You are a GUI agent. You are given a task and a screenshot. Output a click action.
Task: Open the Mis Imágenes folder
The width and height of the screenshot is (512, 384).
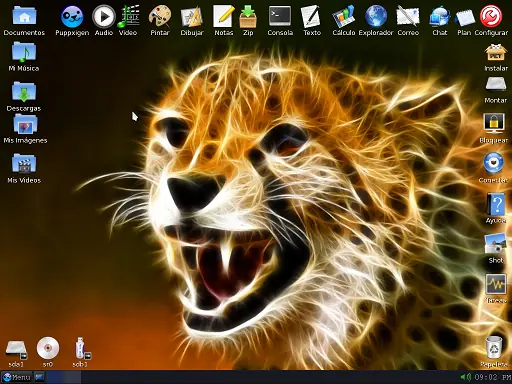(25, 124)
